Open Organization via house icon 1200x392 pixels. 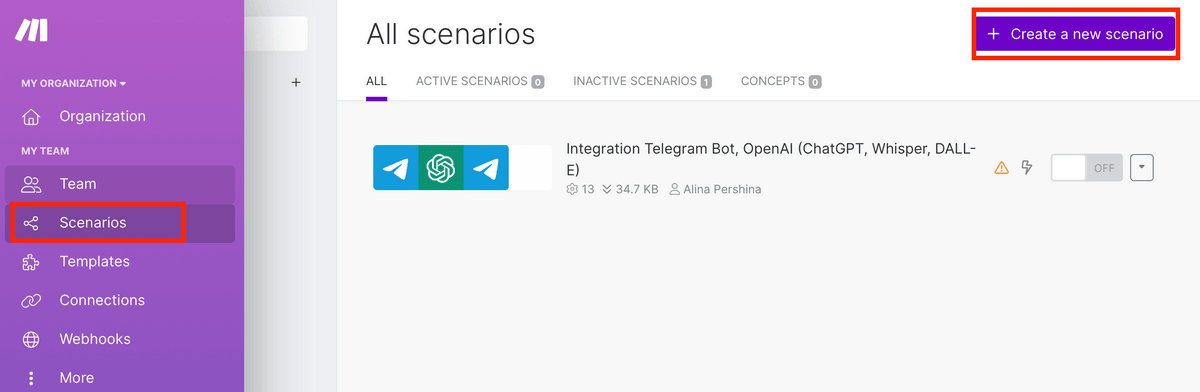coord(31,116)
